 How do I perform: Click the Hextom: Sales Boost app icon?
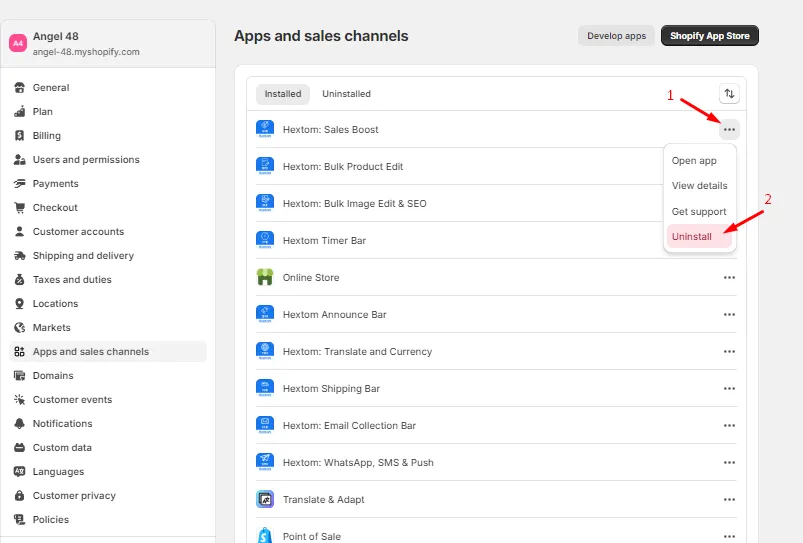(x=265, y=129)
